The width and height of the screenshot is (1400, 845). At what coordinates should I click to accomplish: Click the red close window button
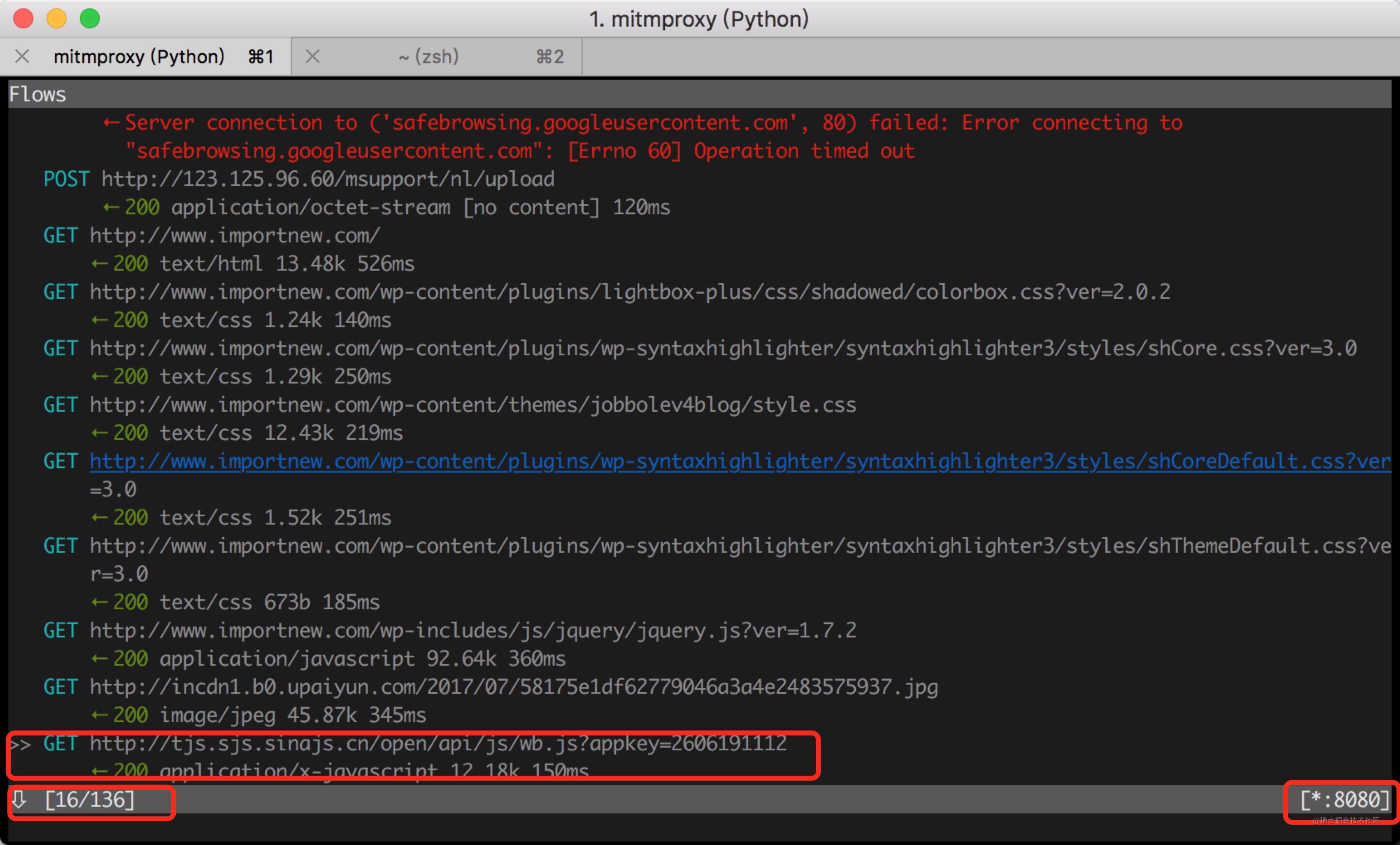pyautogui.click(x=23, y=19)
